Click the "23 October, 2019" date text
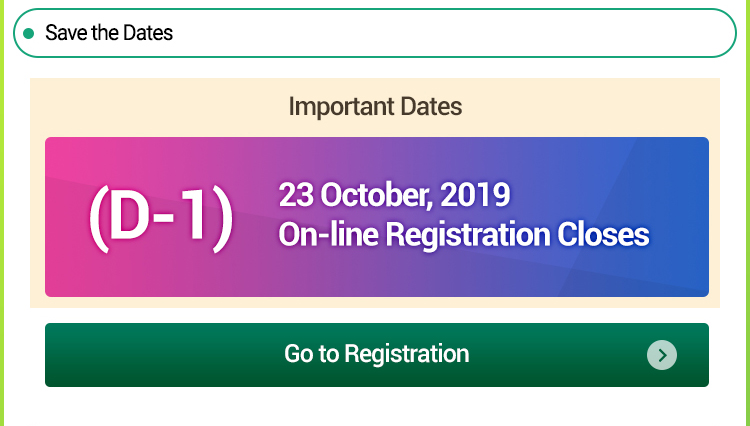The height and width of the screenshot is (426, 750). (394, 193)
